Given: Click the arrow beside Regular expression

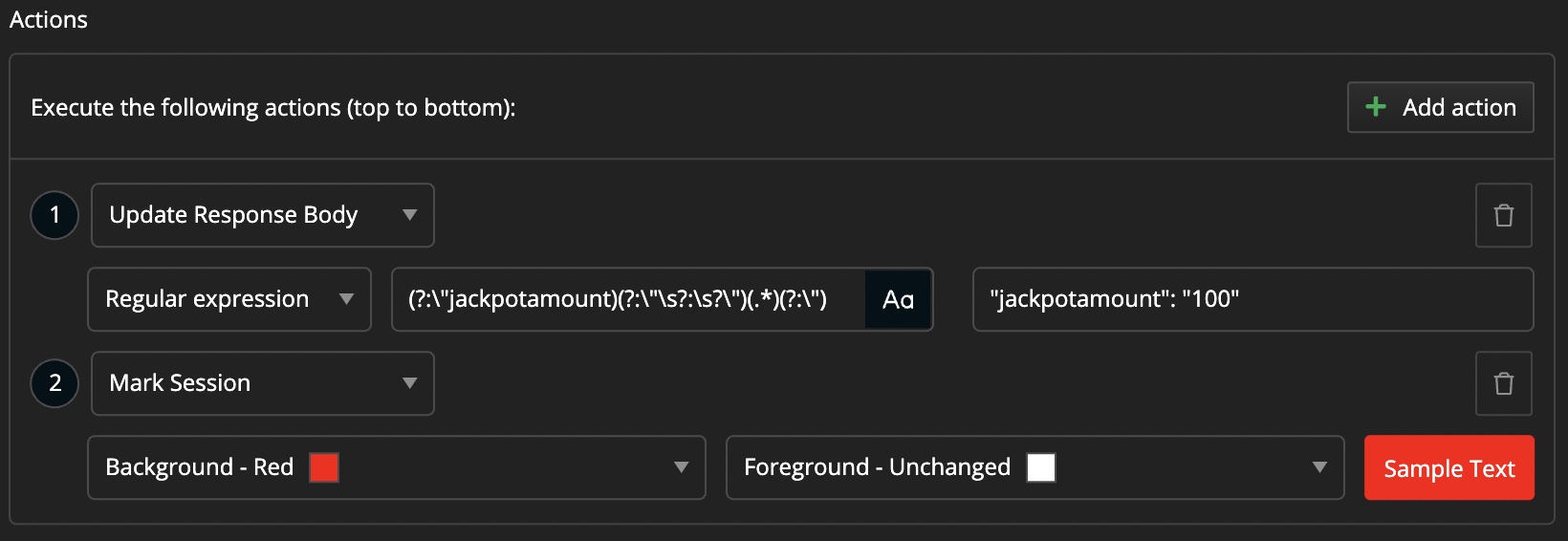Looking at the screenshot, I should click(346, 299).
